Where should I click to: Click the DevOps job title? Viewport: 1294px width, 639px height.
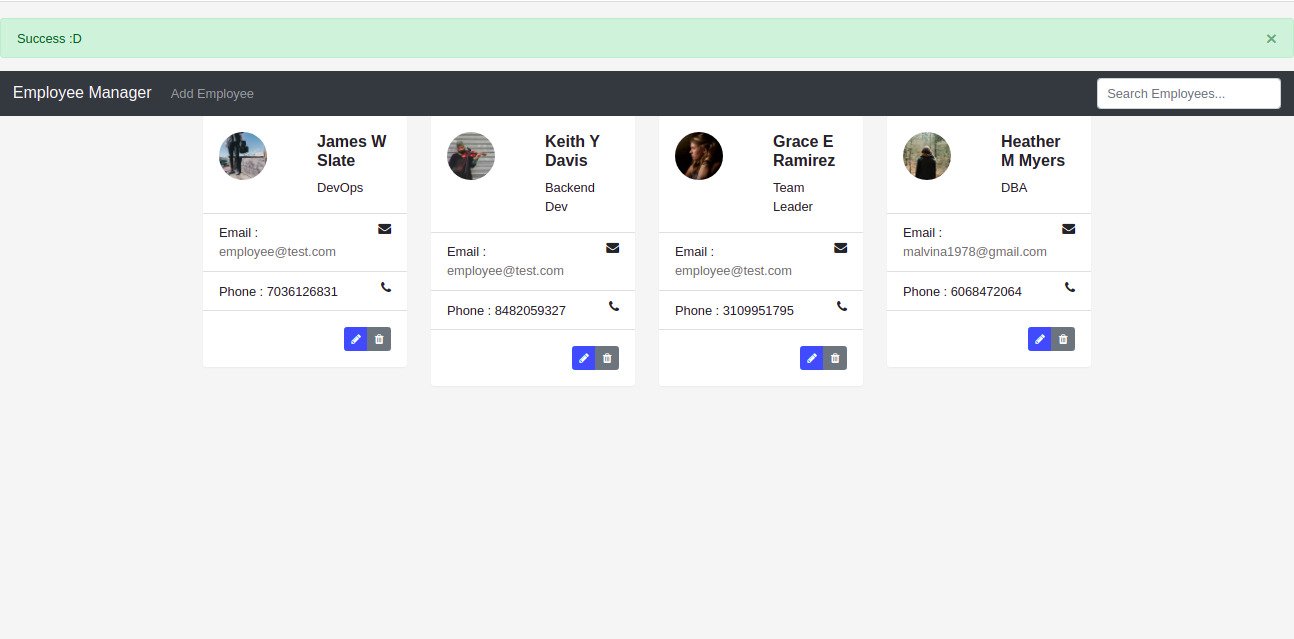point(340,188)
